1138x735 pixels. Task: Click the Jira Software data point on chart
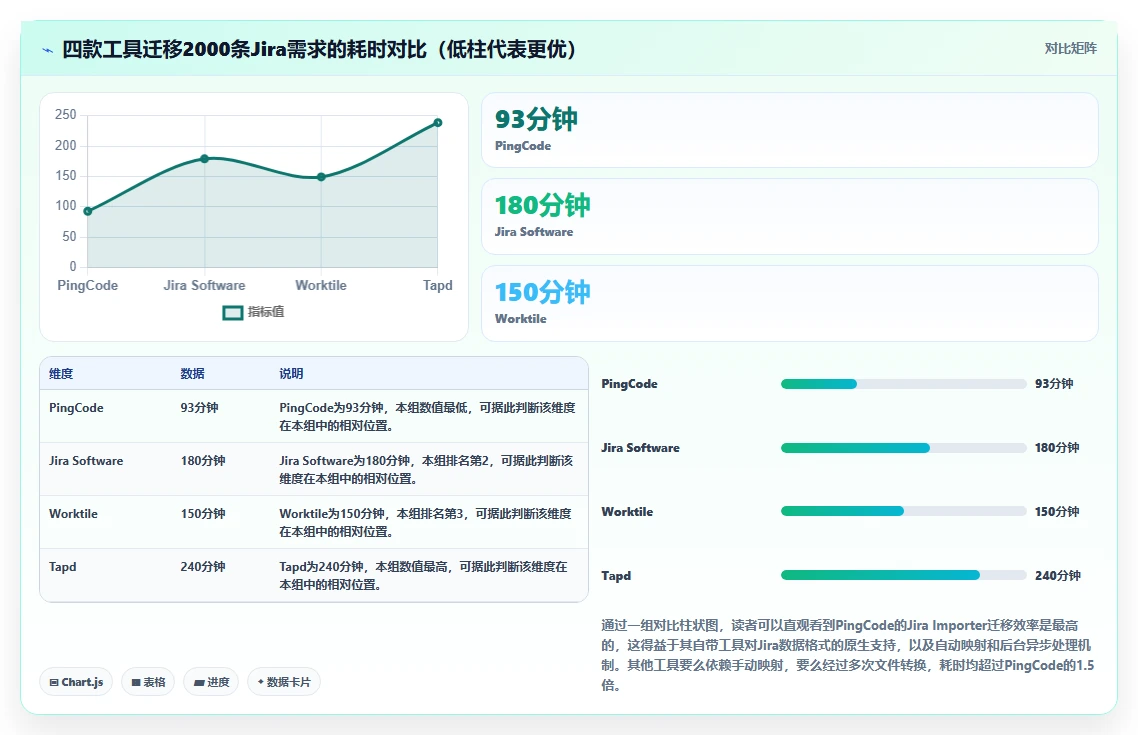point(205,158)
